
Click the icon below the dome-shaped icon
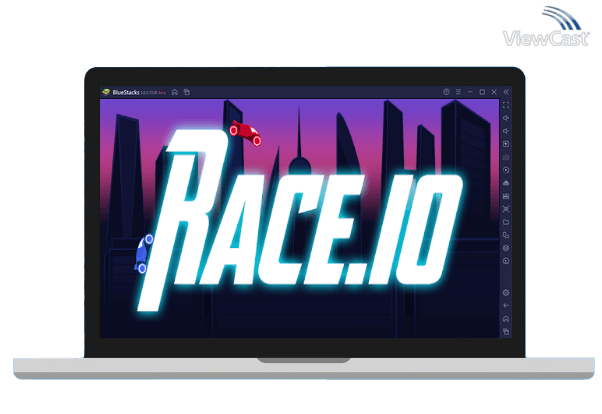(506, 196)
